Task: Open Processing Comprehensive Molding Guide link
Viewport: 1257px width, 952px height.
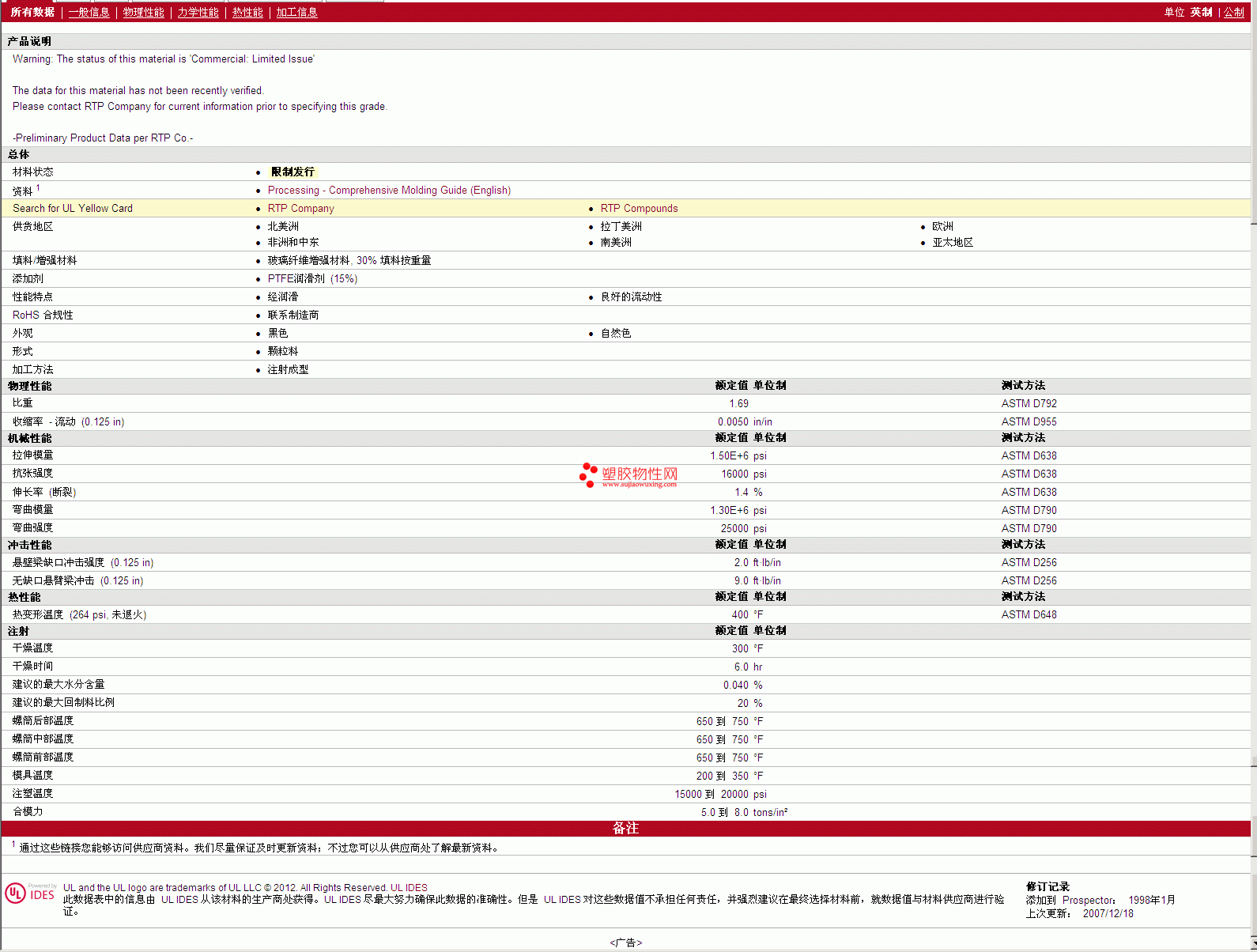Action: 389,191
